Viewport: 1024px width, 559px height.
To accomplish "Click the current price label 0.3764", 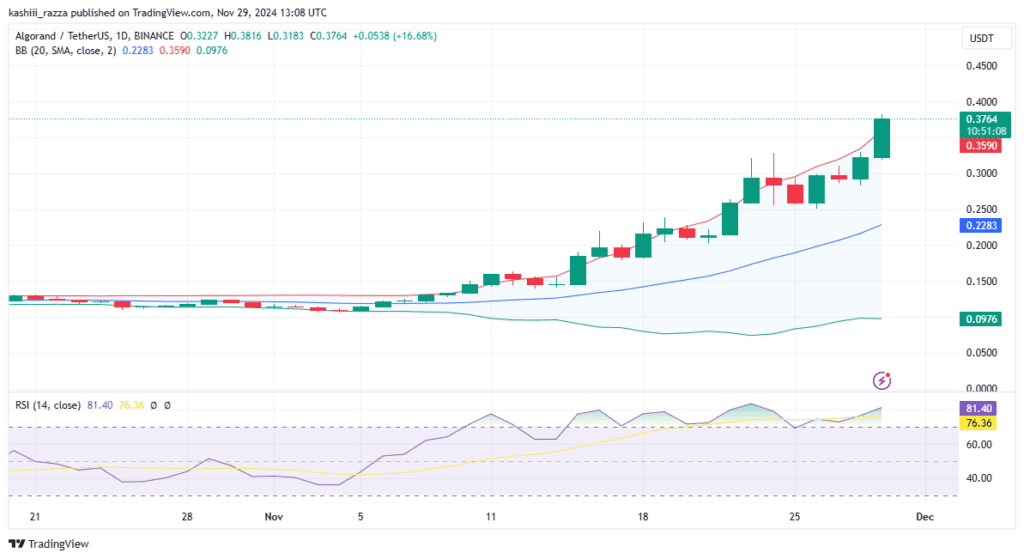I will [982, 119].
